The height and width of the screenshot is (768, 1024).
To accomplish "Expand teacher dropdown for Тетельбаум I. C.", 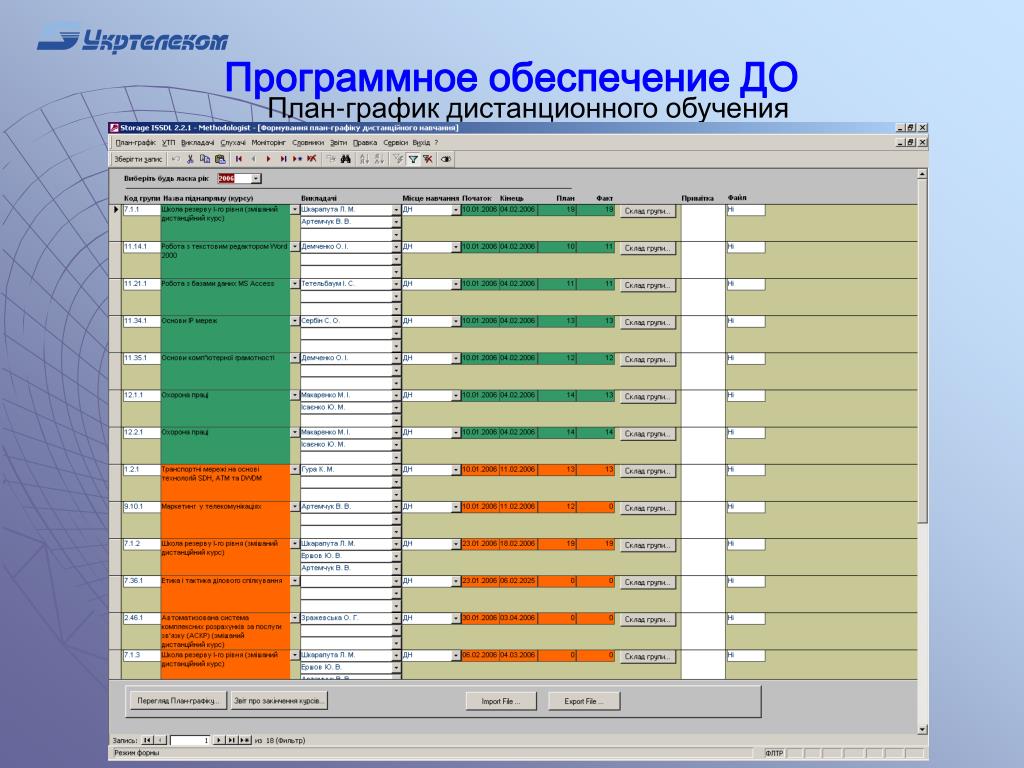I will coord(396,284).
